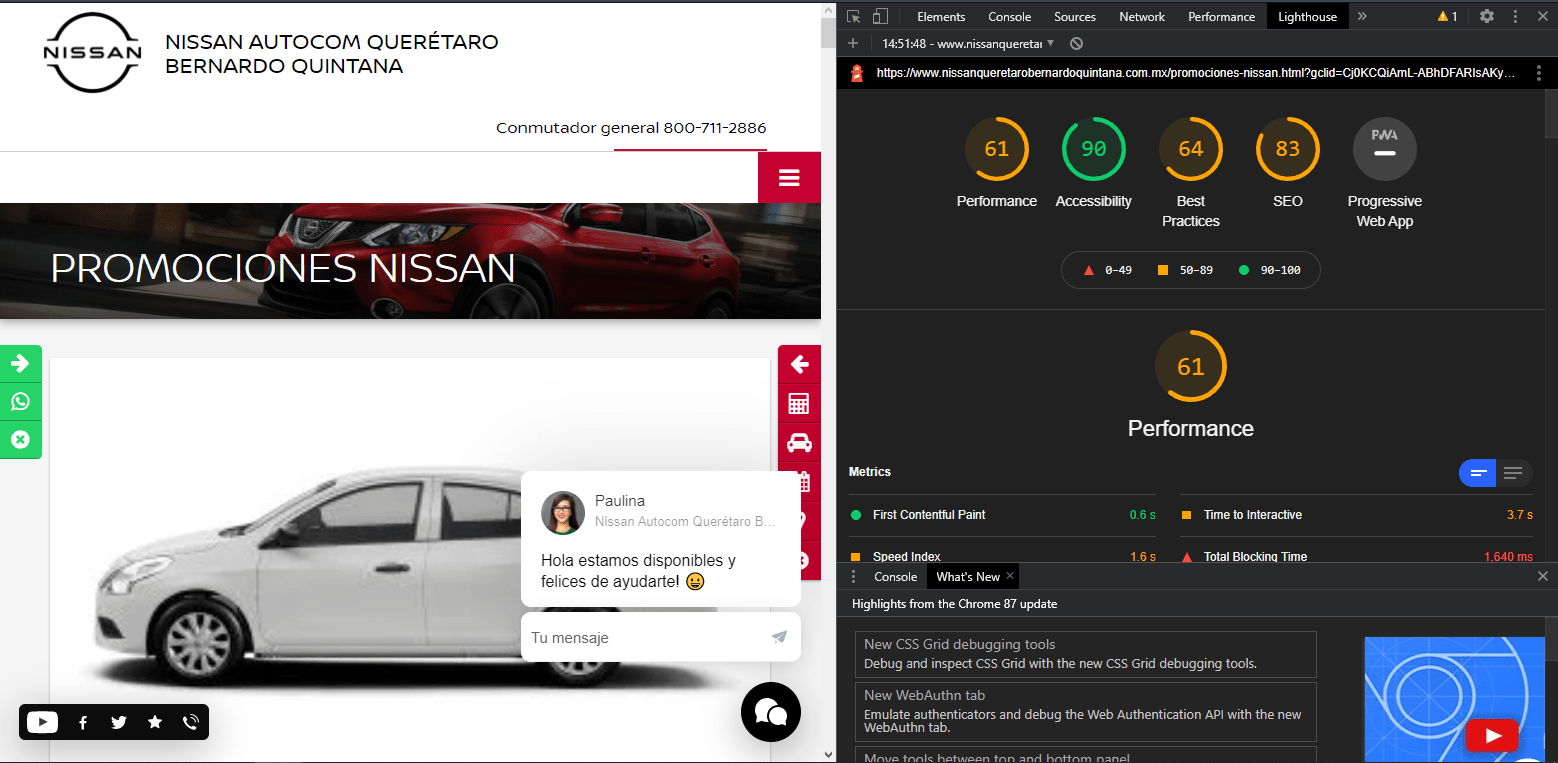Open the DevTools customize kebab menu

click(x=1516, y=16)
